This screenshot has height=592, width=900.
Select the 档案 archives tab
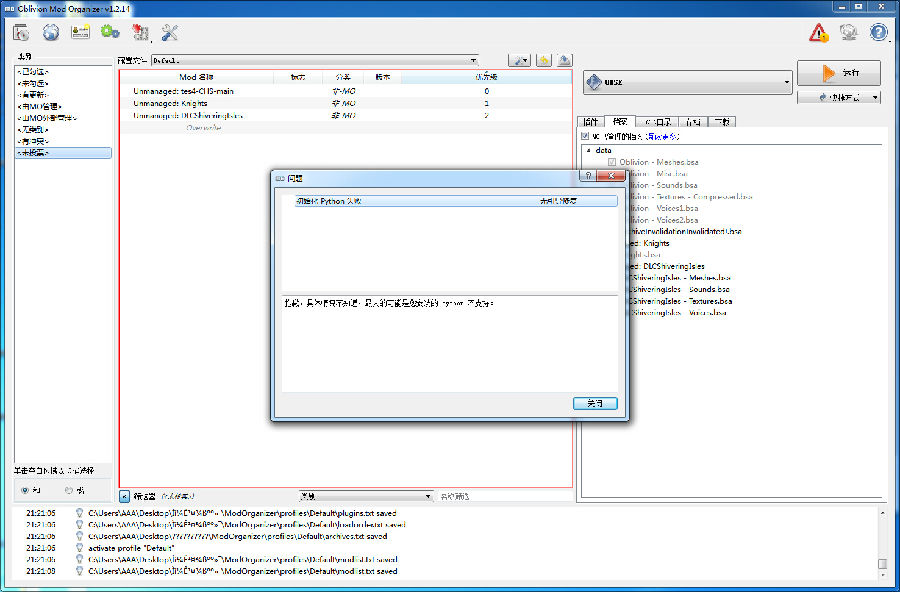(620, 122)
